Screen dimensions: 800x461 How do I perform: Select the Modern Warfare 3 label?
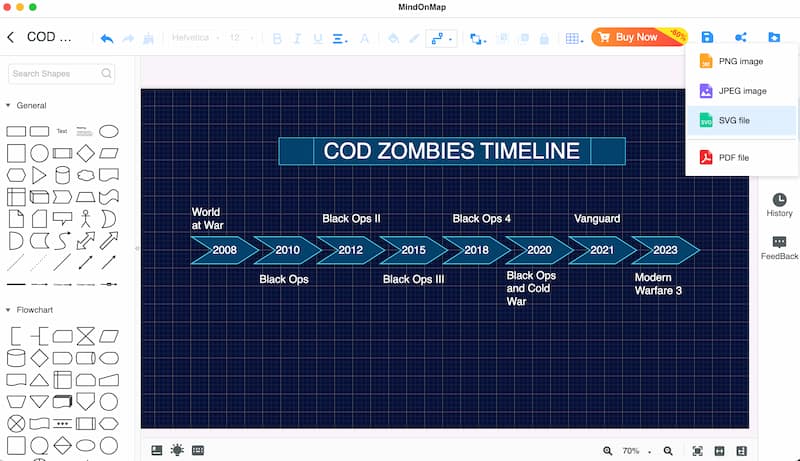pos(658,284)
